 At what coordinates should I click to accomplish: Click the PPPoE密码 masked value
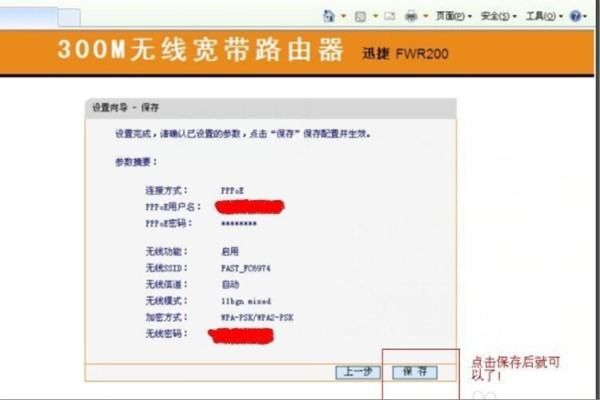click(x=239, y=224)
